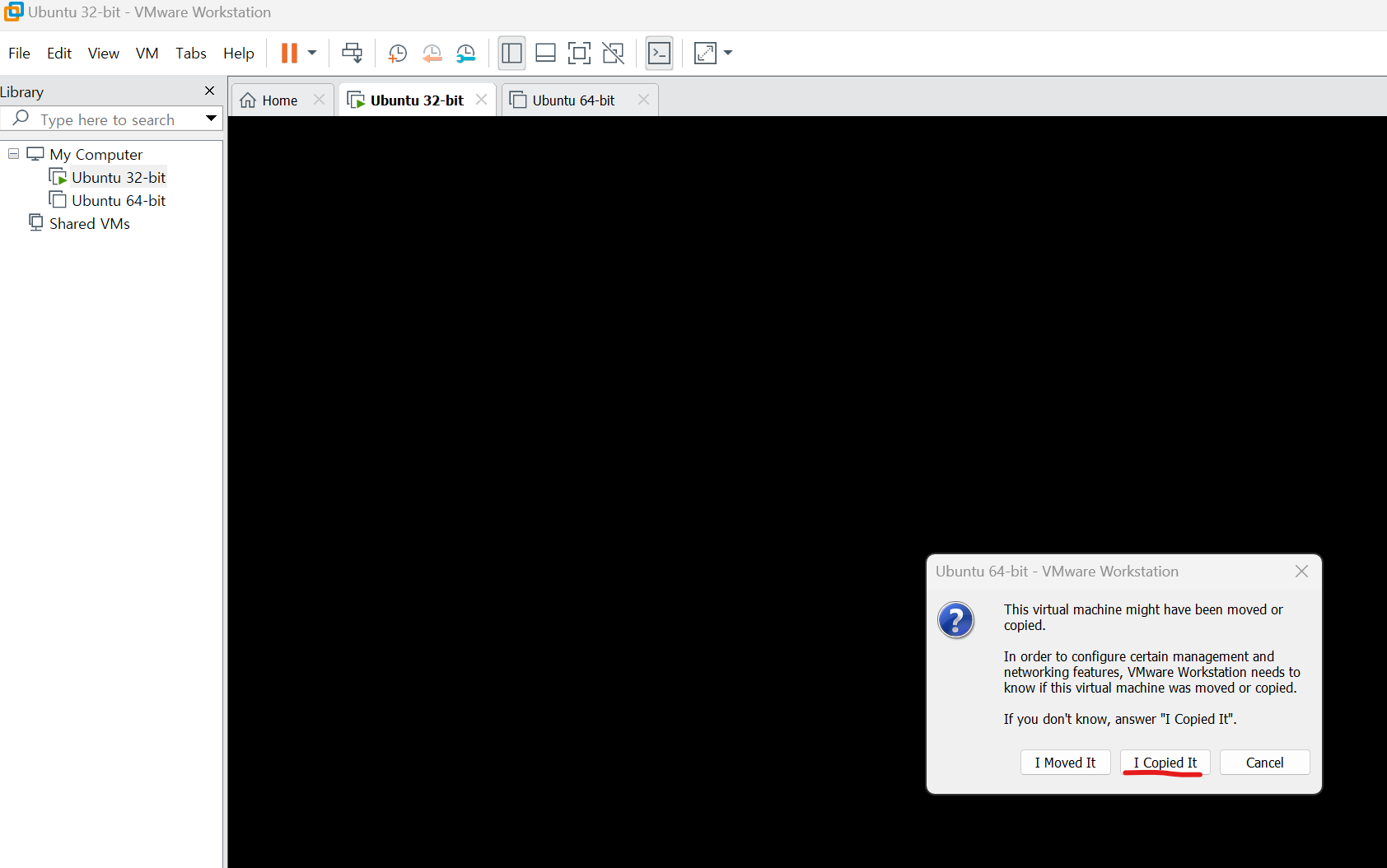Click the VMware Workstation title bar logo
Viewport: 1387px width, 868px height.
pos(13,12)
